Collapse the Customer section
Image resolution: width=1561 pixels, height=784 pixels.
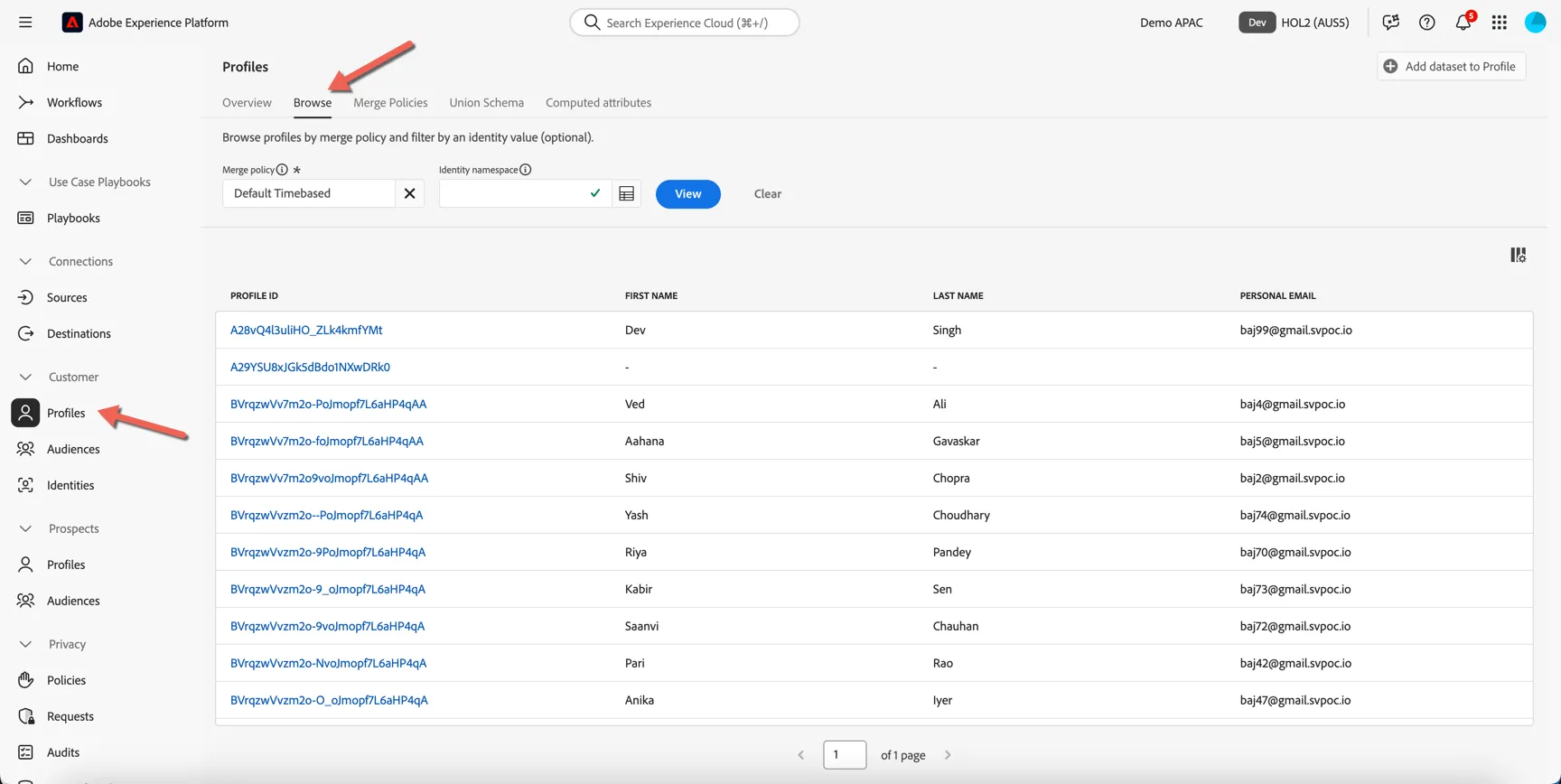[x=25, y=377]
